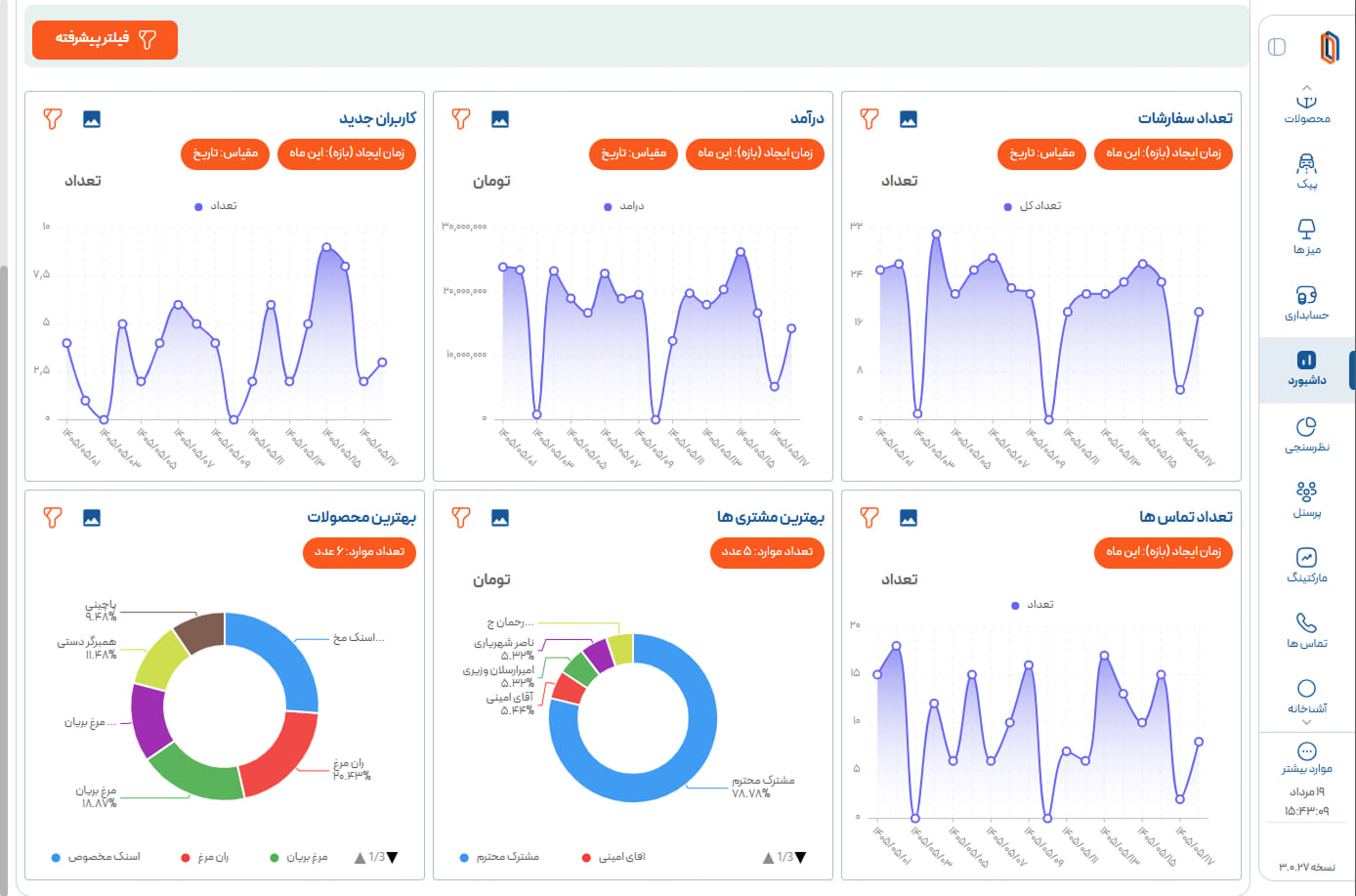
Task: Toggle ران مرغ legend entry
Action: 205,857
